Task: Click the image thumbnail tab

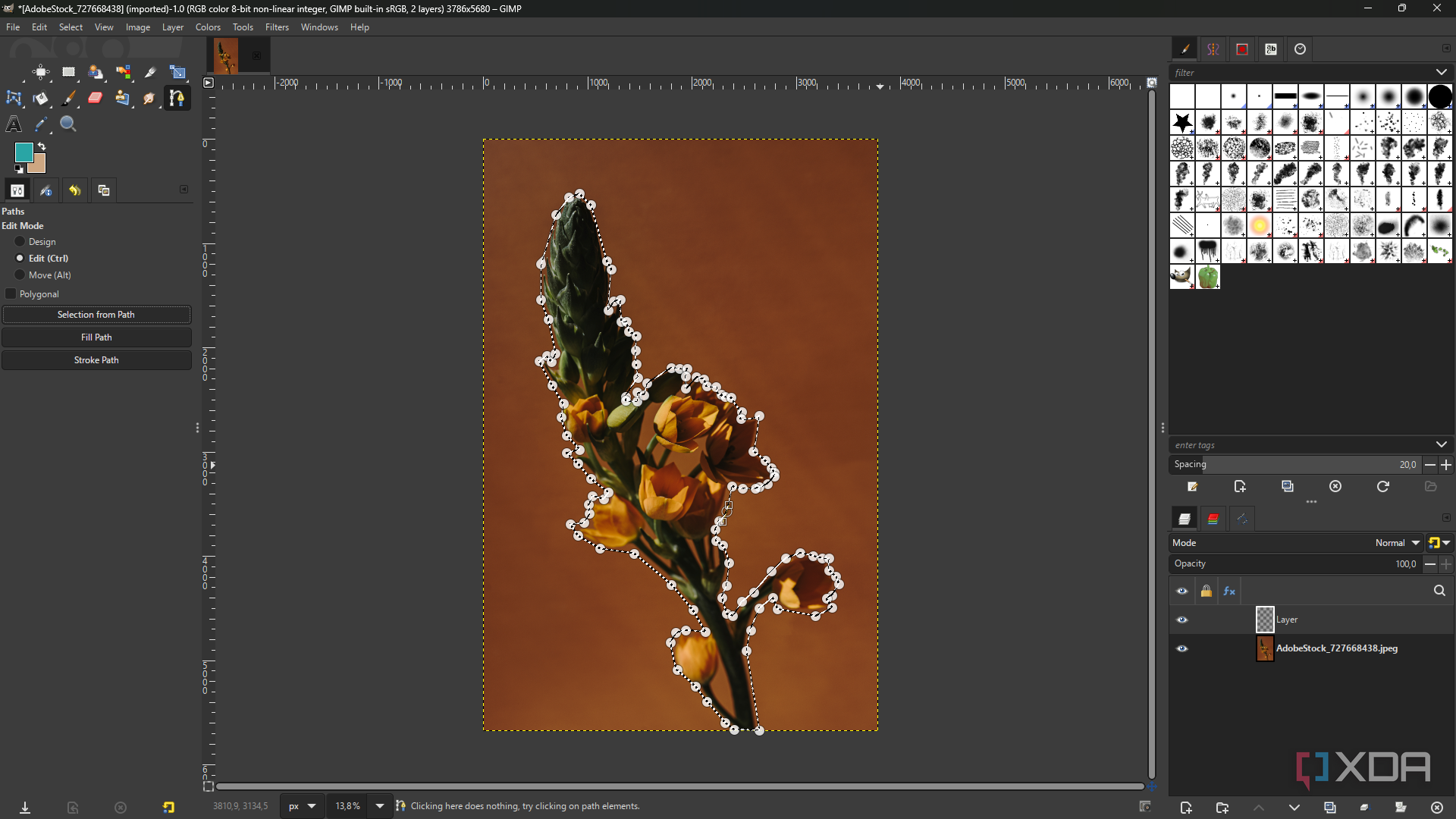Action: point(226,56)
